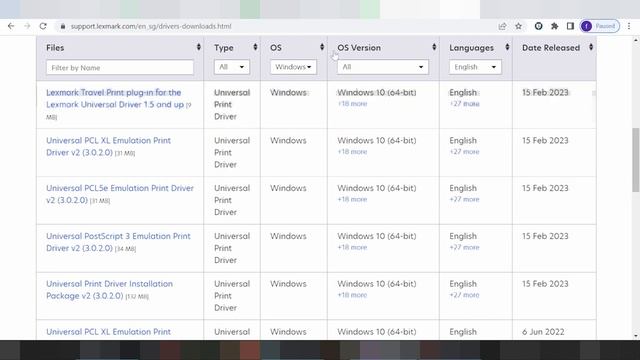Sort table by Date Released column

coord(591,47)
